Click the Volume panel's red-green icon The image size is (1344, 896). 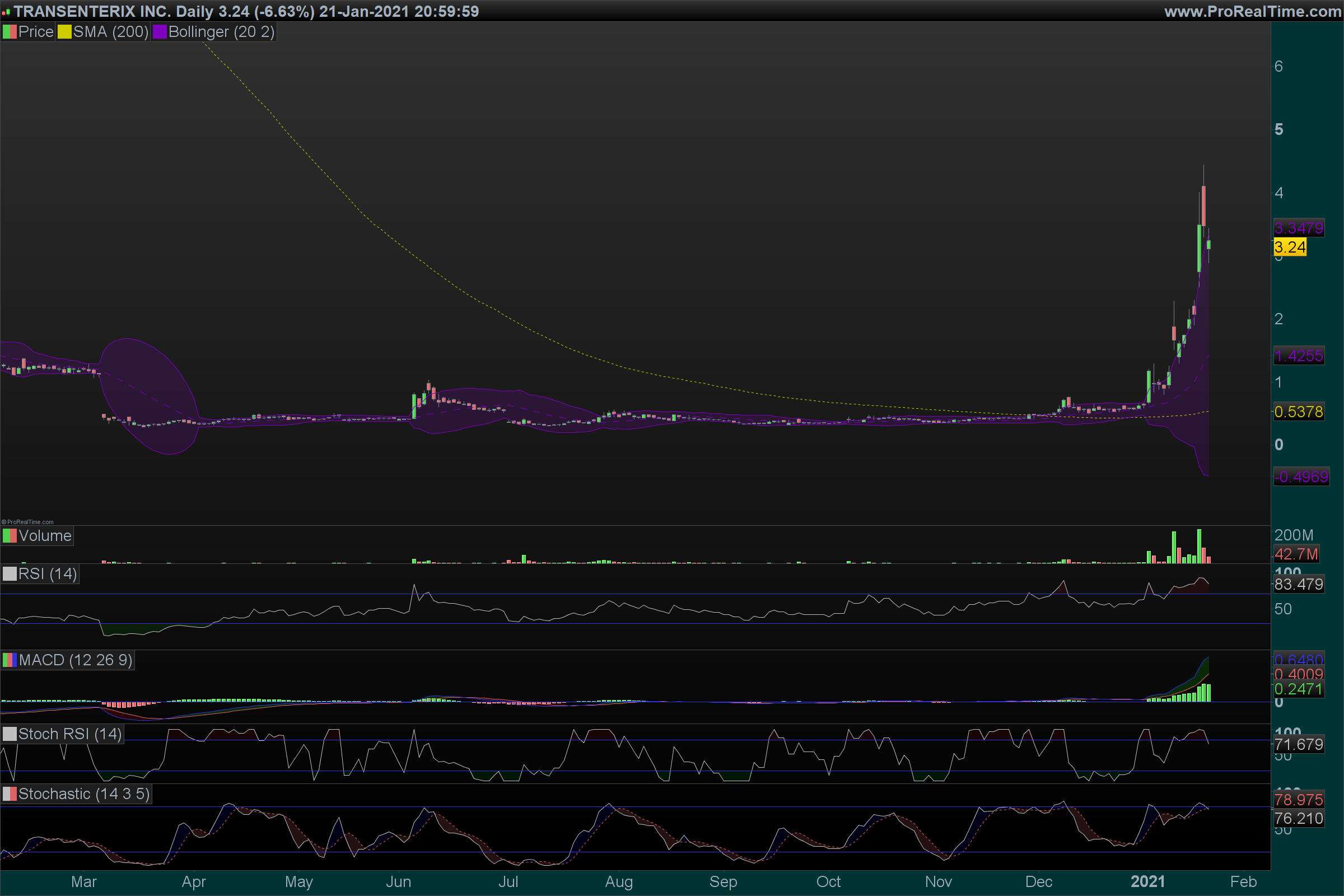pos(10,536)
